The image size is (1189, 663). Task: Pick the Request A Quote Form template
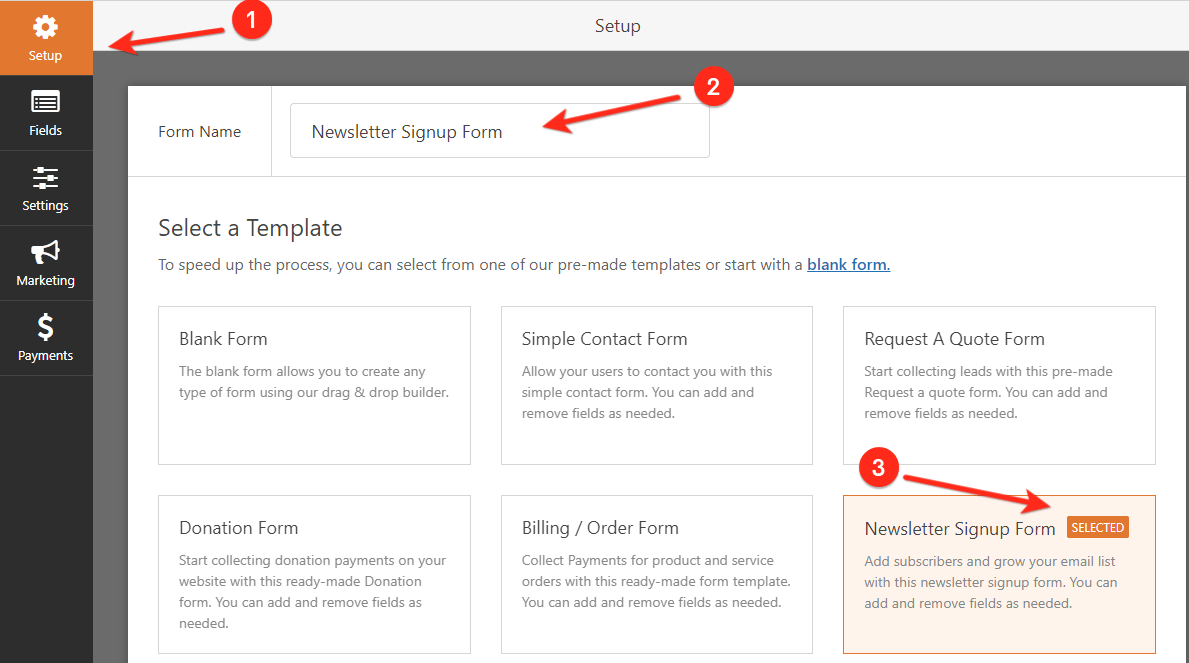coord(999,385)
